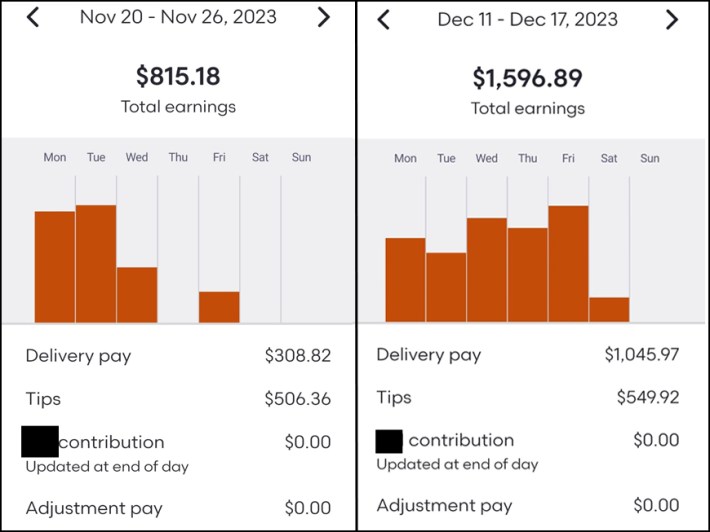Go to next week after Nov 20 - Nov 26
The width and height of the screenshot is (710, 532).
pos(323,17)
